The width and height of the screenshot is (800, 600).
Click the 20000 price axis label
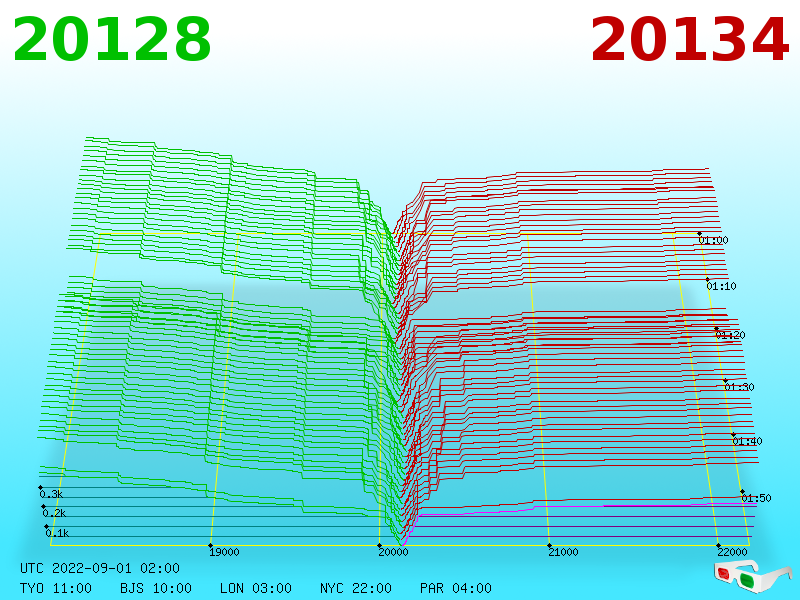393,552
